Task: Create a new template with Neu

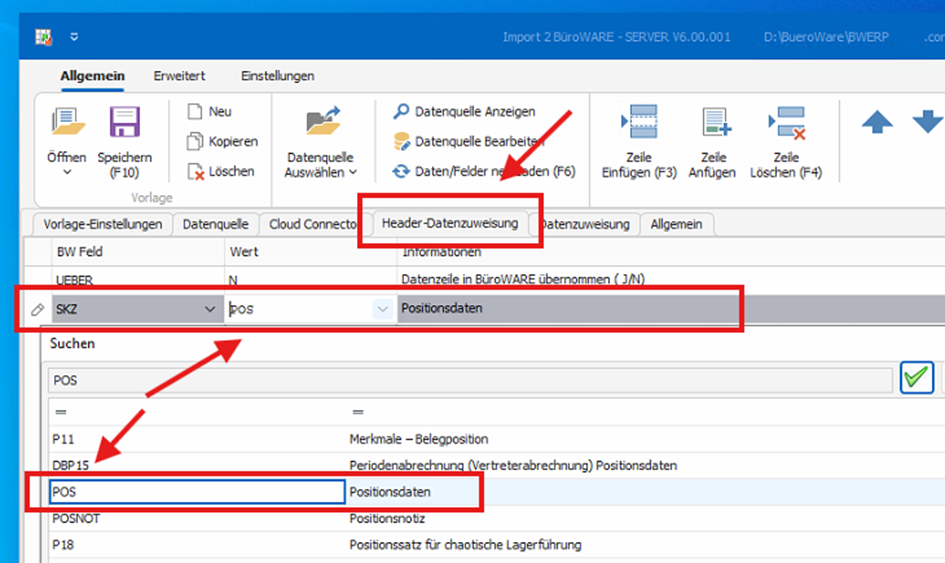Action: coord(210,112)
